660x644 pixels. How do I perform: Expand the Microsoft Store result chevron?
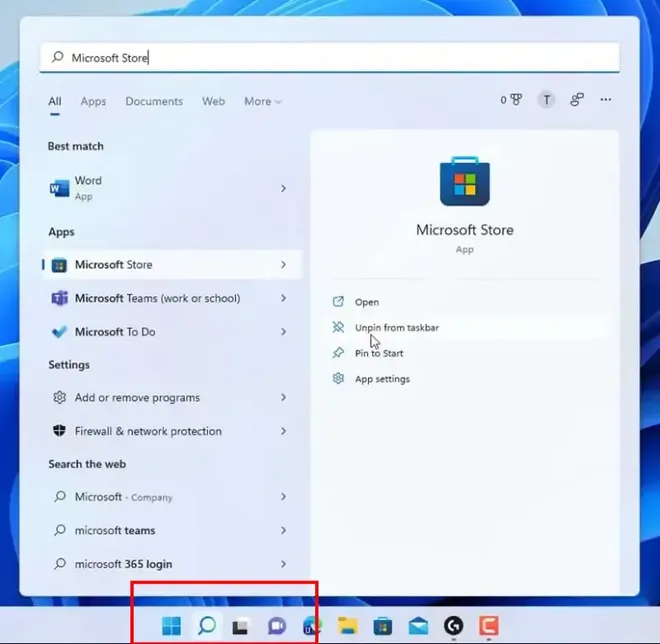click(283, 264)
